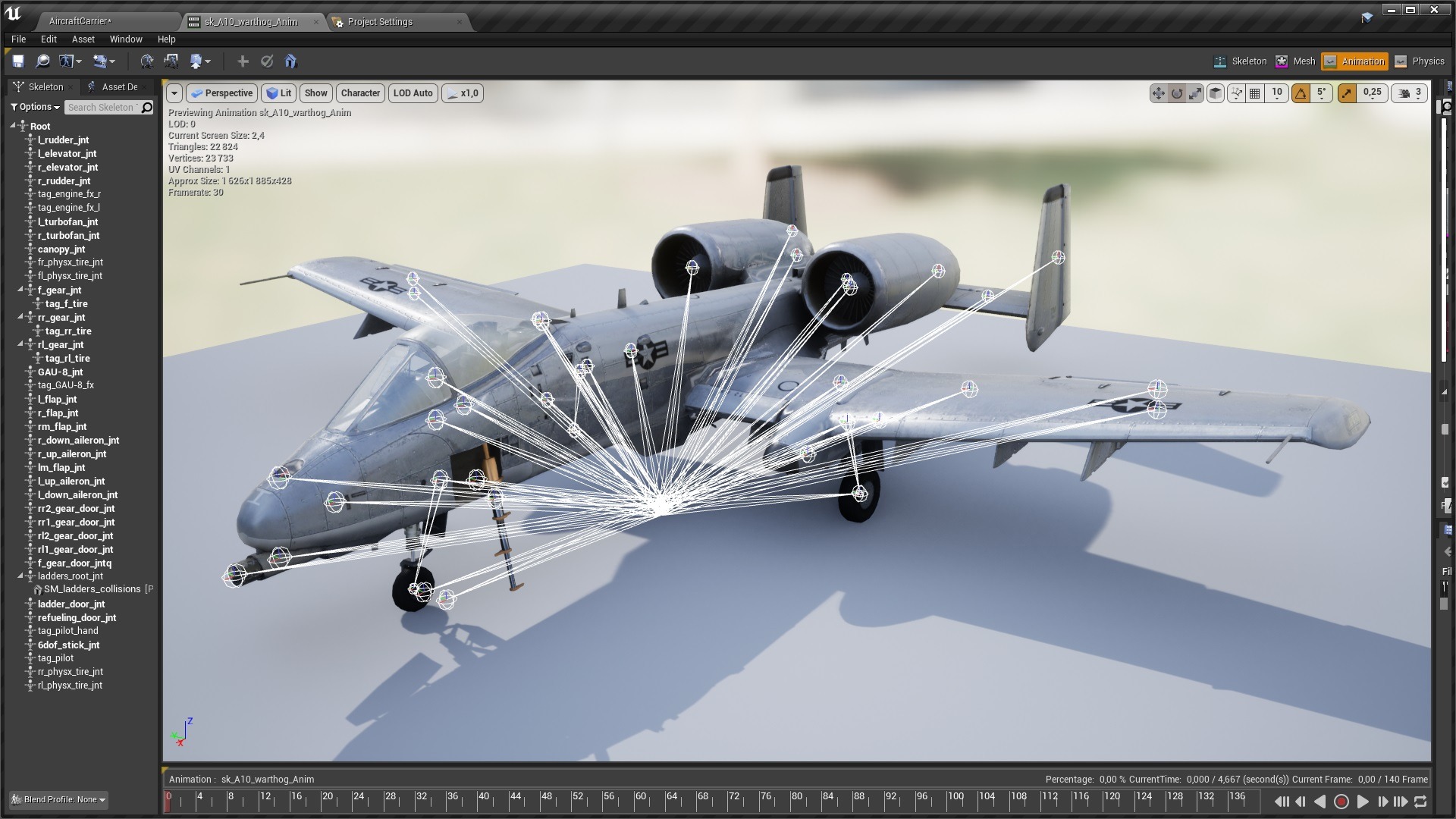
Task: Click the Export Asset toolbar icon
Action: tap(196, 61)
